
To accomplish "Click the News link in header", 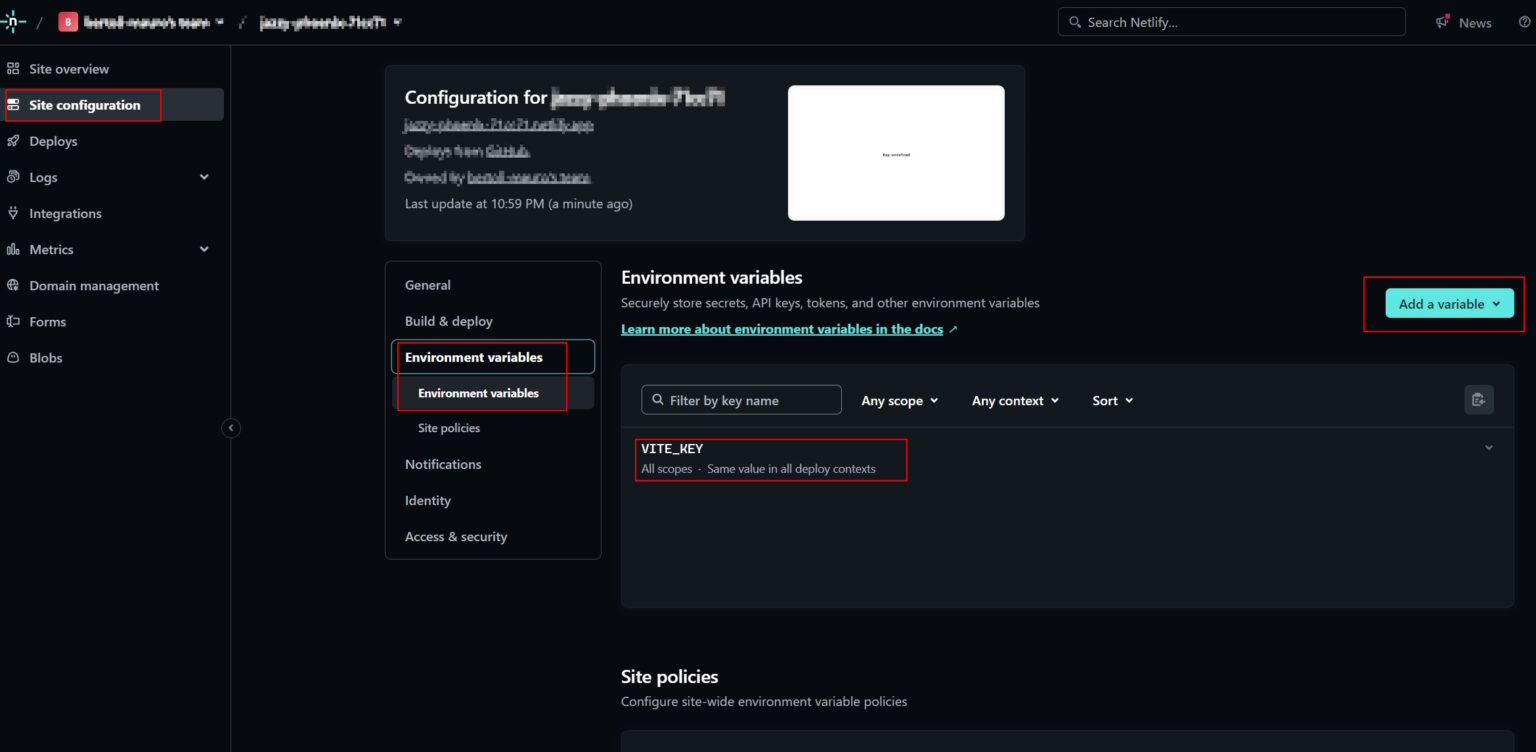I will click(x=1475, y=23).
